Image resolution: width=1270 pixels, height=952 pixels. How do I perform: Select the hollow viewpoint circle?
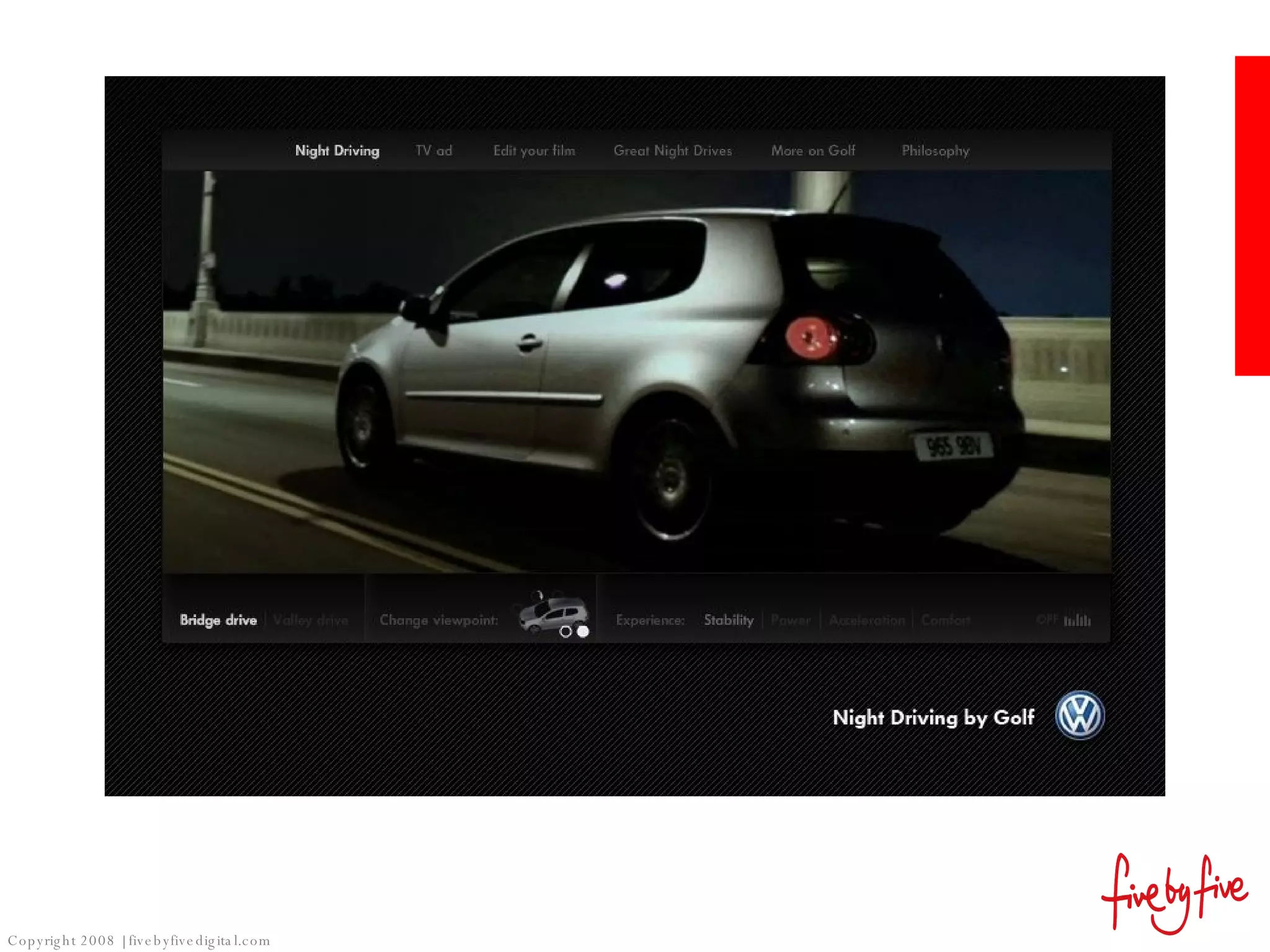pos(566,632)
